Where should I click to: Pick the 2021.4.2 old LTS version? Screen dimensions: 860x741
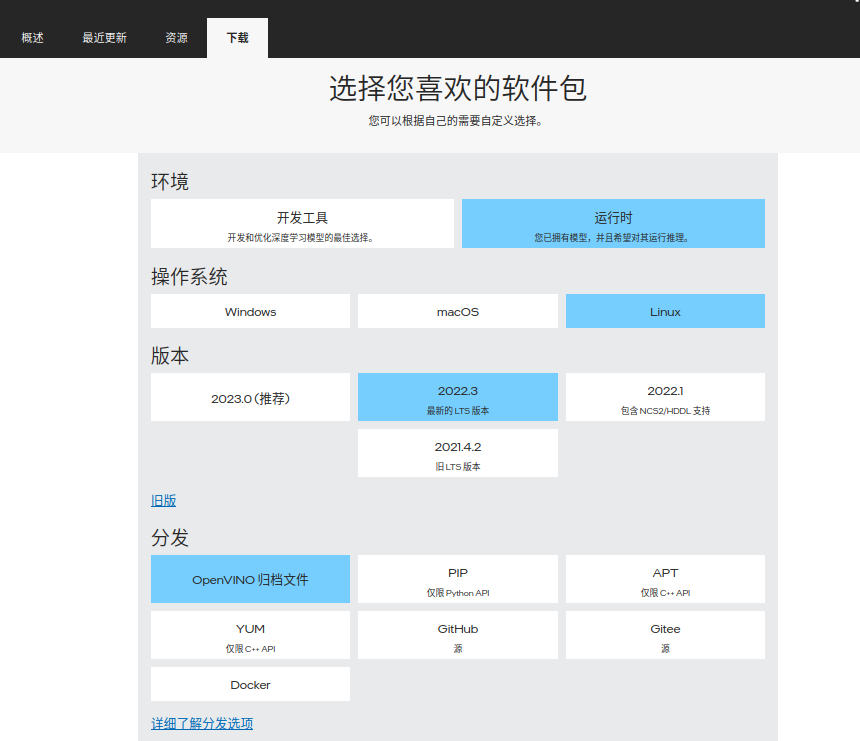pyautogui.click(x=457, y=453)
